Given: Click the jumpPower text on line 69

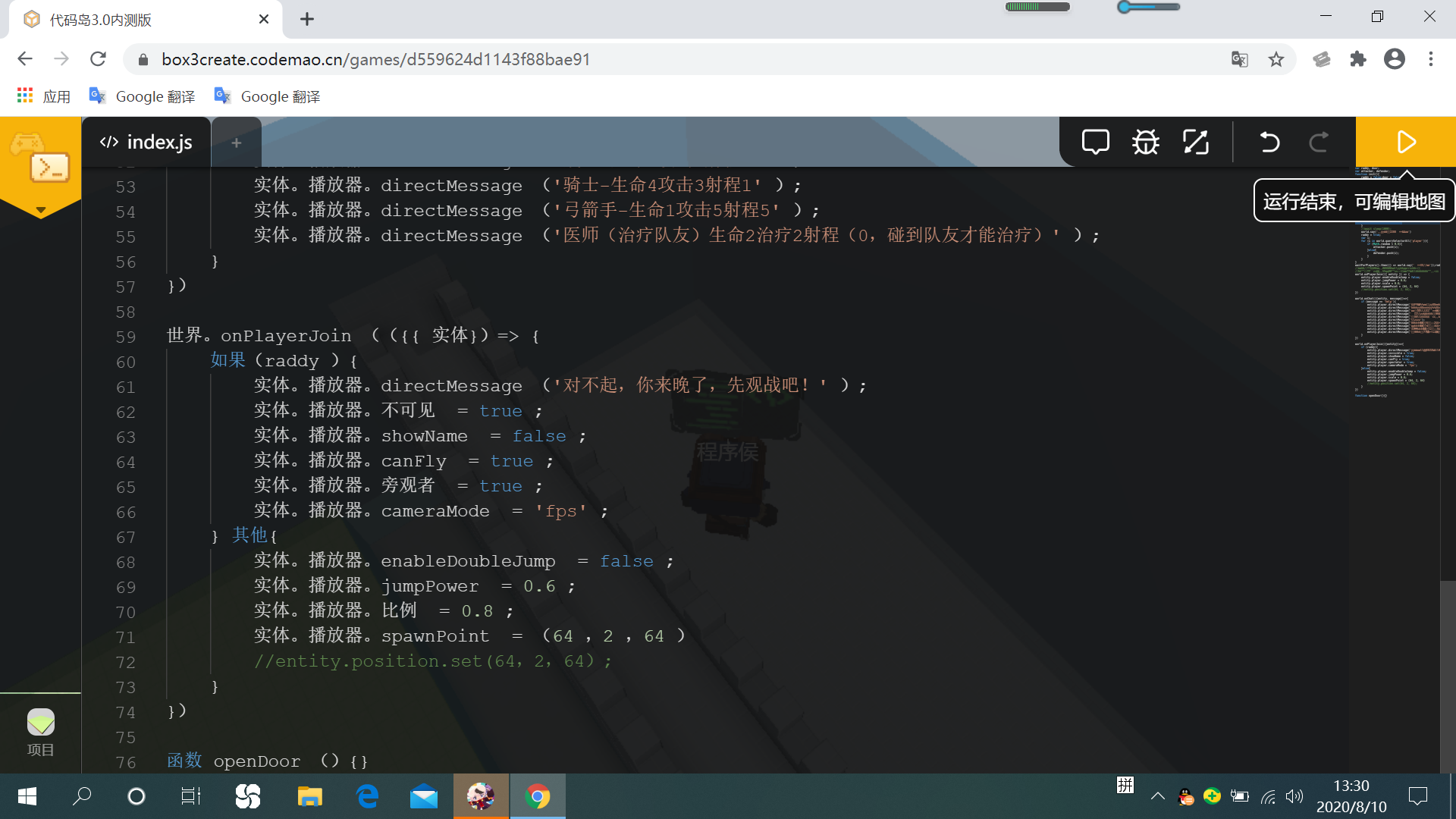Looking at the screenshot, I should (430, 586).
